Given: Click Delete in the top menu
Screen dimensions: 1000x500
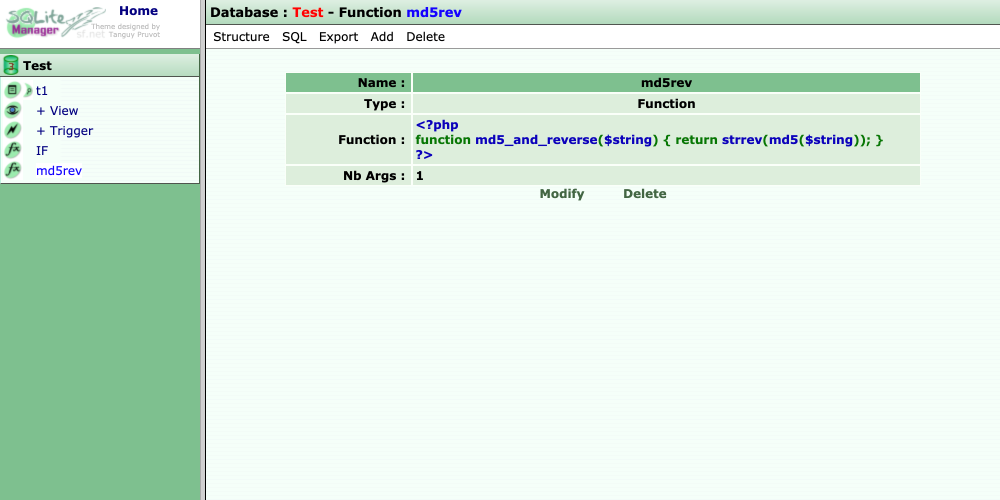Looking at the screenshot, I should [x=425, y=37].
